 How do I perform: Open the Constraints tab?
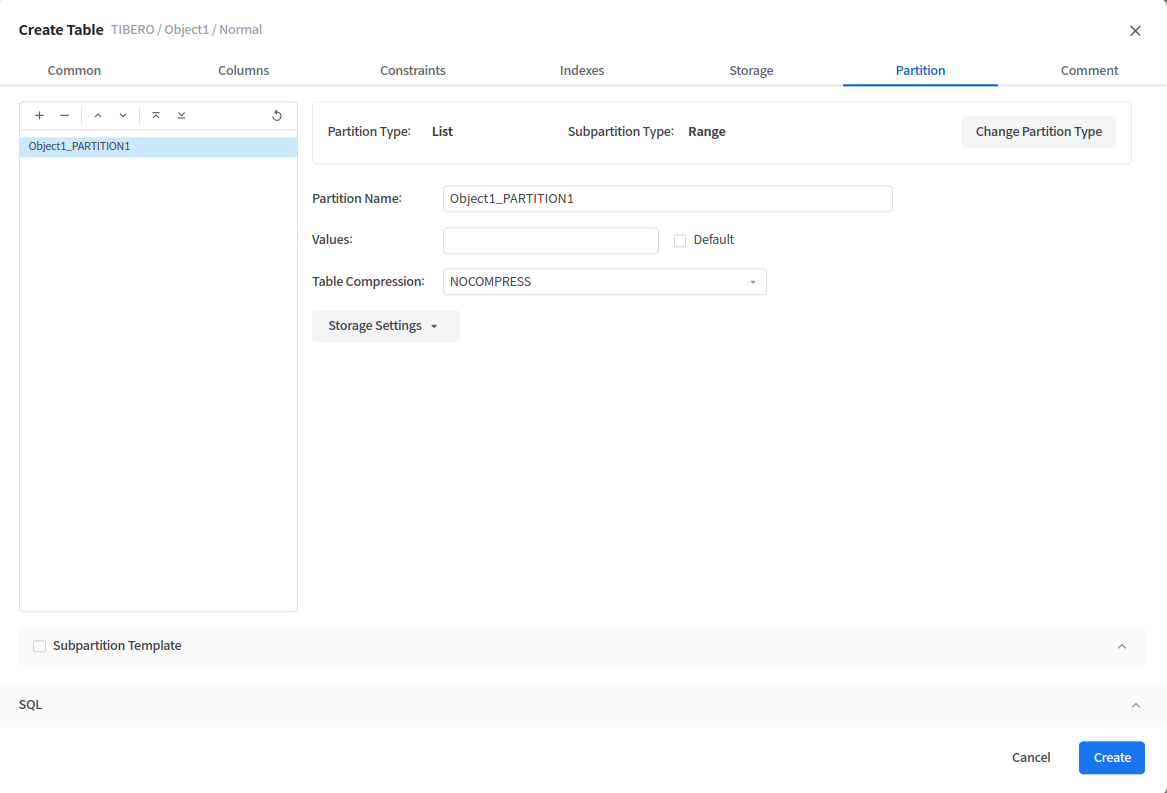(x=413, y=71)
